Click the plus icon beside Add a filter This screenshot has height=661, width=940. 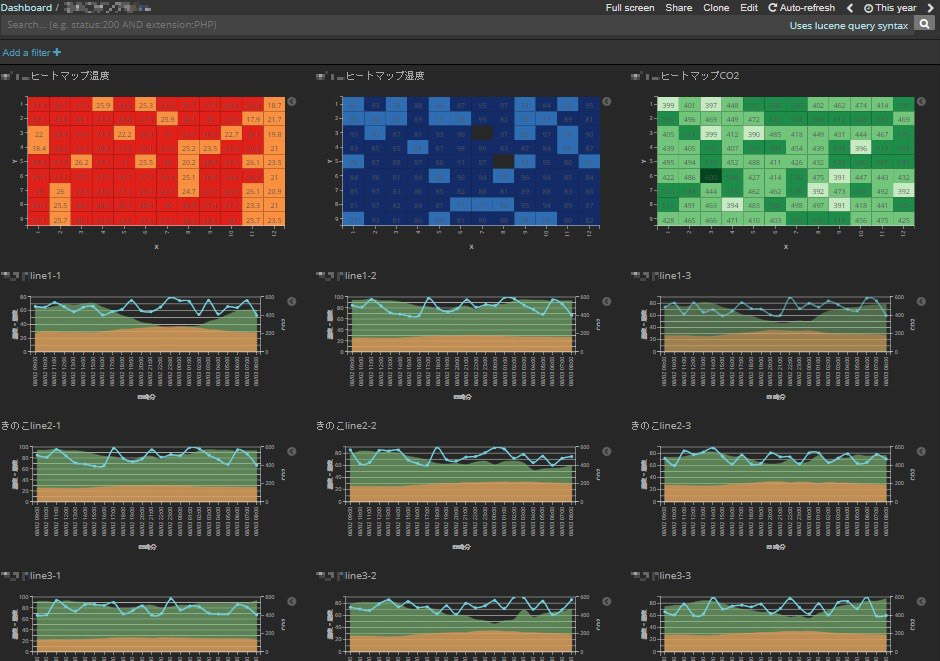(57, 52)
